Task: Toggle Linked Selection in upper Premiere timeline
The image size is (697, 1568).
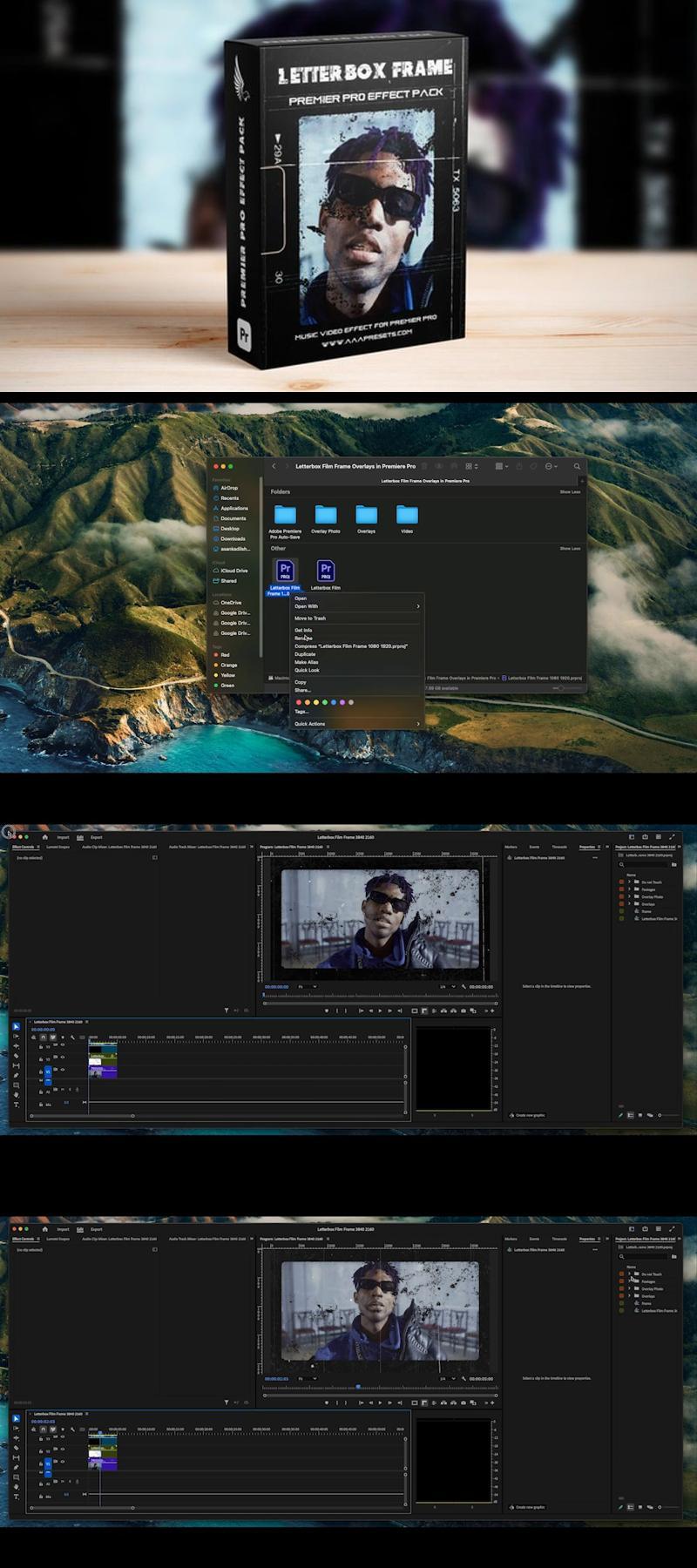Action: point(53,1037)
